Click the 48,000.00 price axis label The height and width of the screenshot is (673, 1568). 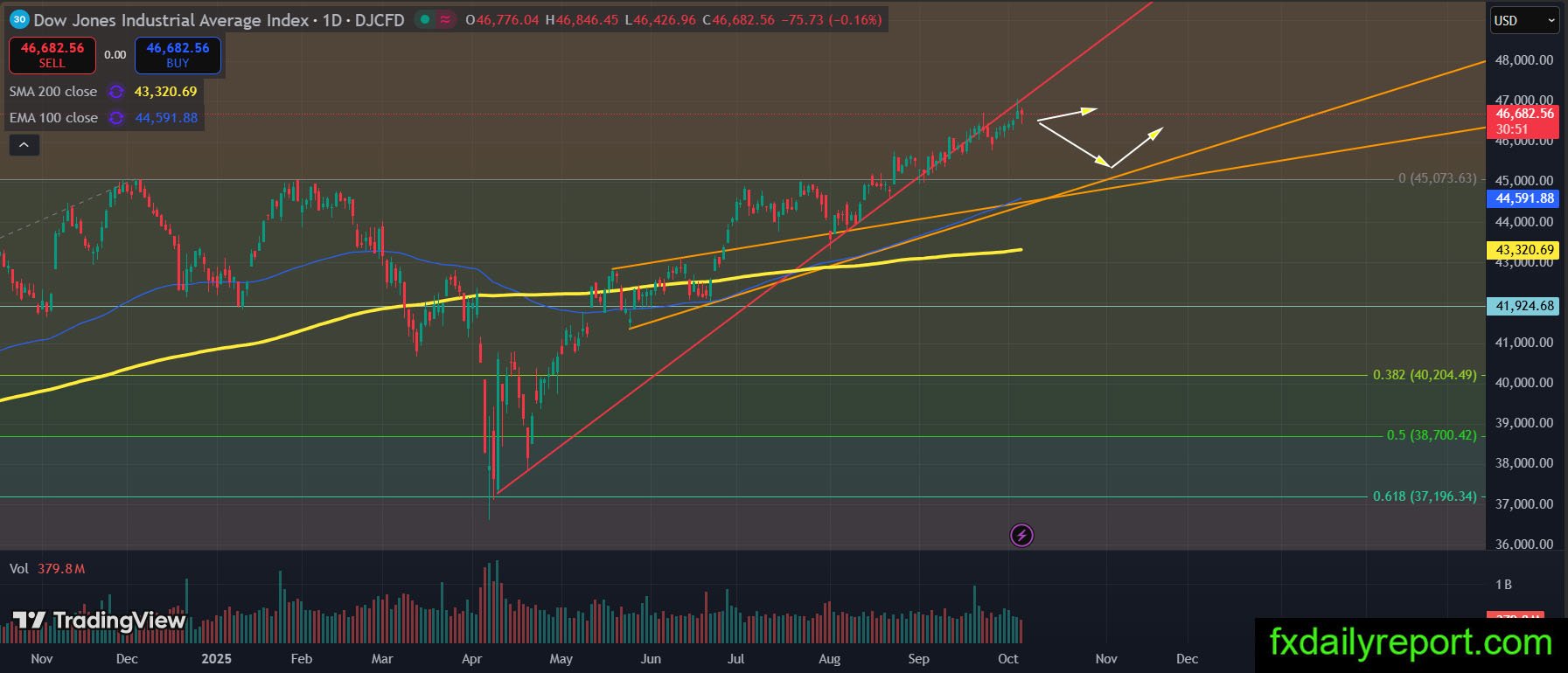click(1524, 60)
